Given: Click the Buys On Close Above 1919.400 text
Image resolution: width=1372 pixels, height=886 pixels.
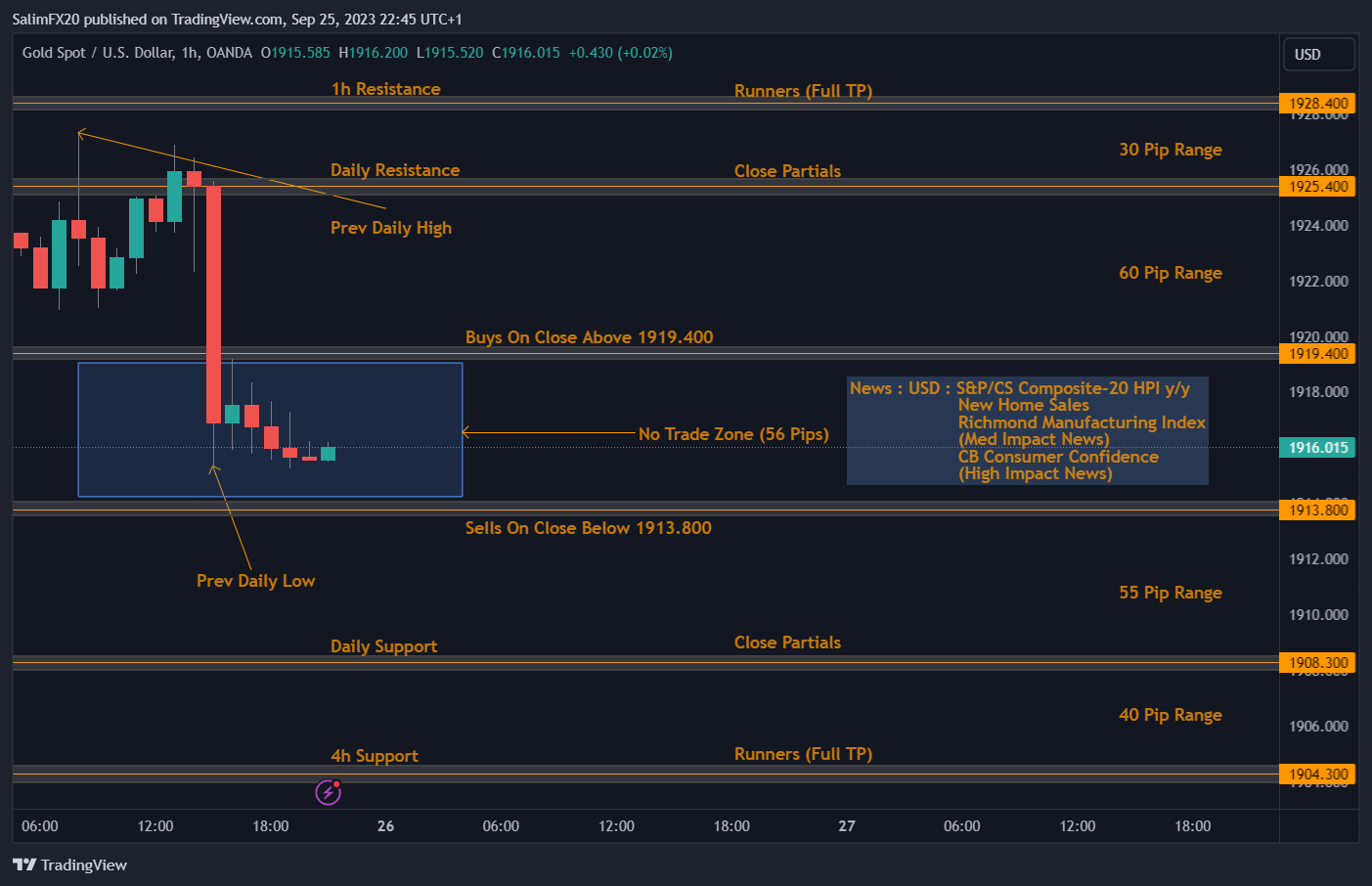Looking at the screenshot, I should (589, 336).
